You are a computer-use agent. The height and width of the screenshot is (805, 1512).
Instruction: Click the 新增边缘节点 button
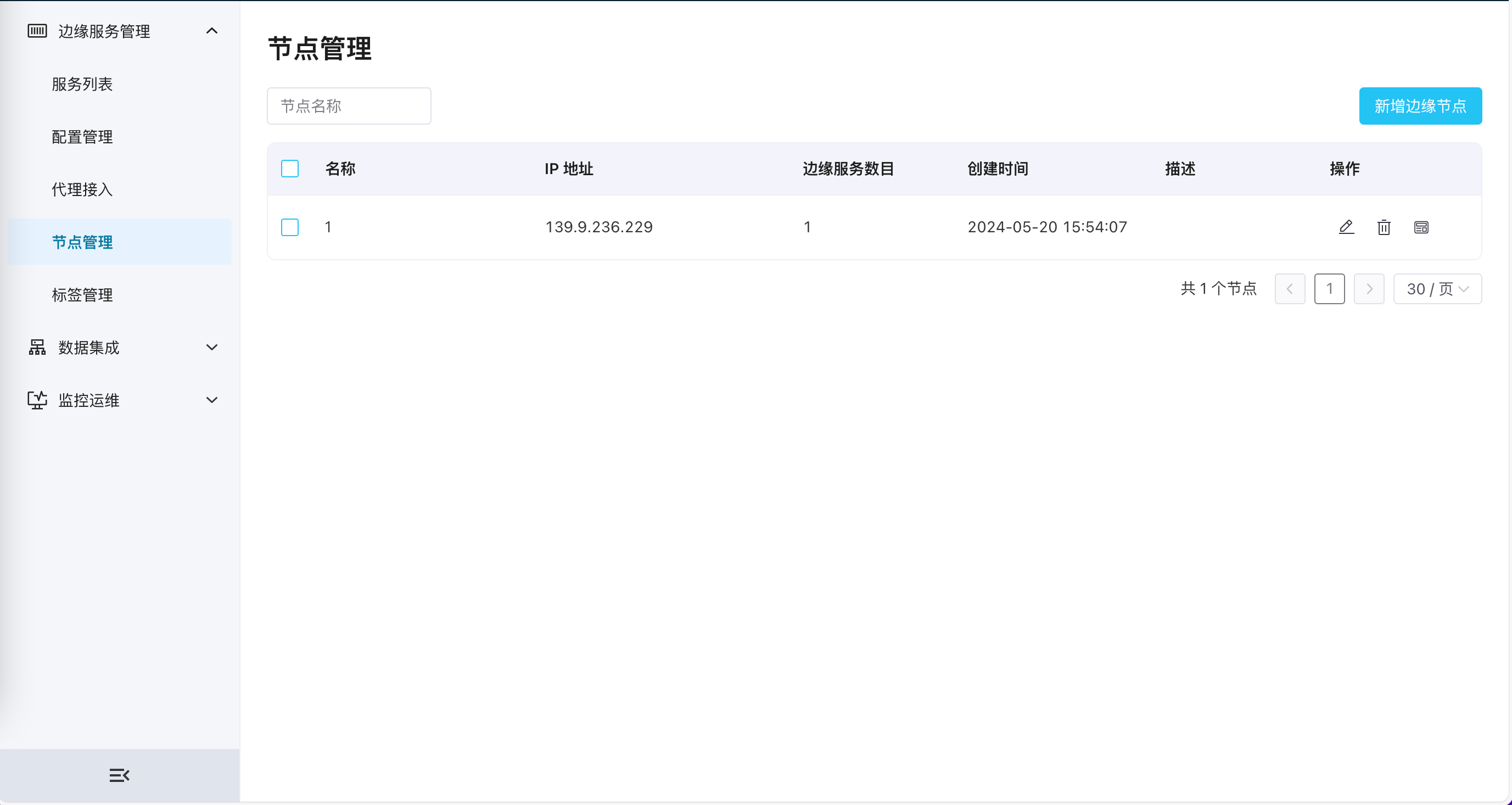tap(1420, 105)
